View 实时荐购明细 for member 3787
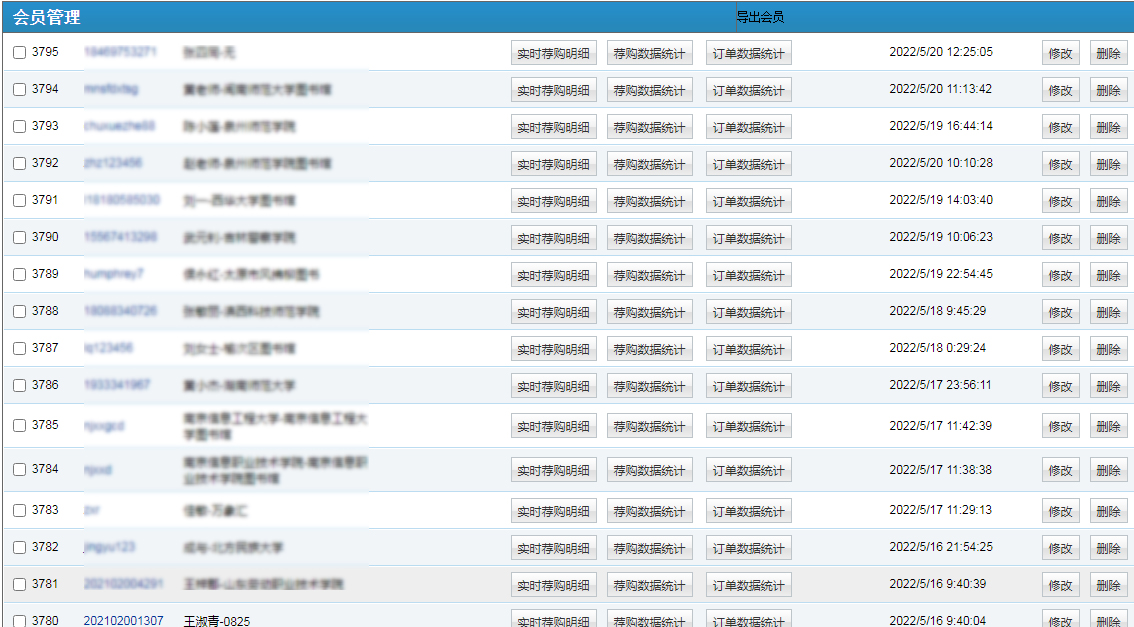This screenshot has height=627, width=1134. [x=553, y=349]
